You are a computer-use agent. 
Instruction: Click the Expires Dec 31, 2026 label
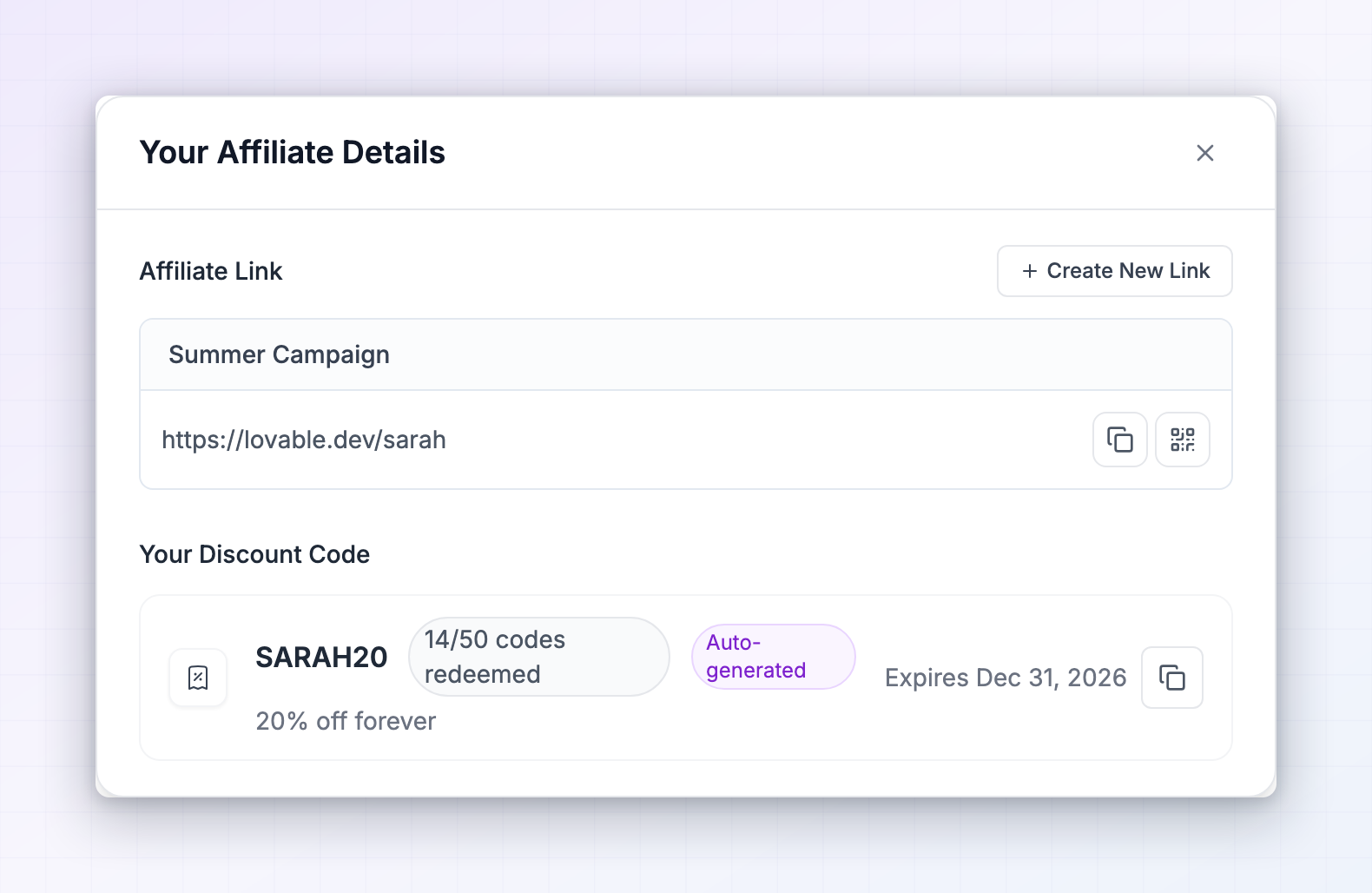coord(1006,678)
